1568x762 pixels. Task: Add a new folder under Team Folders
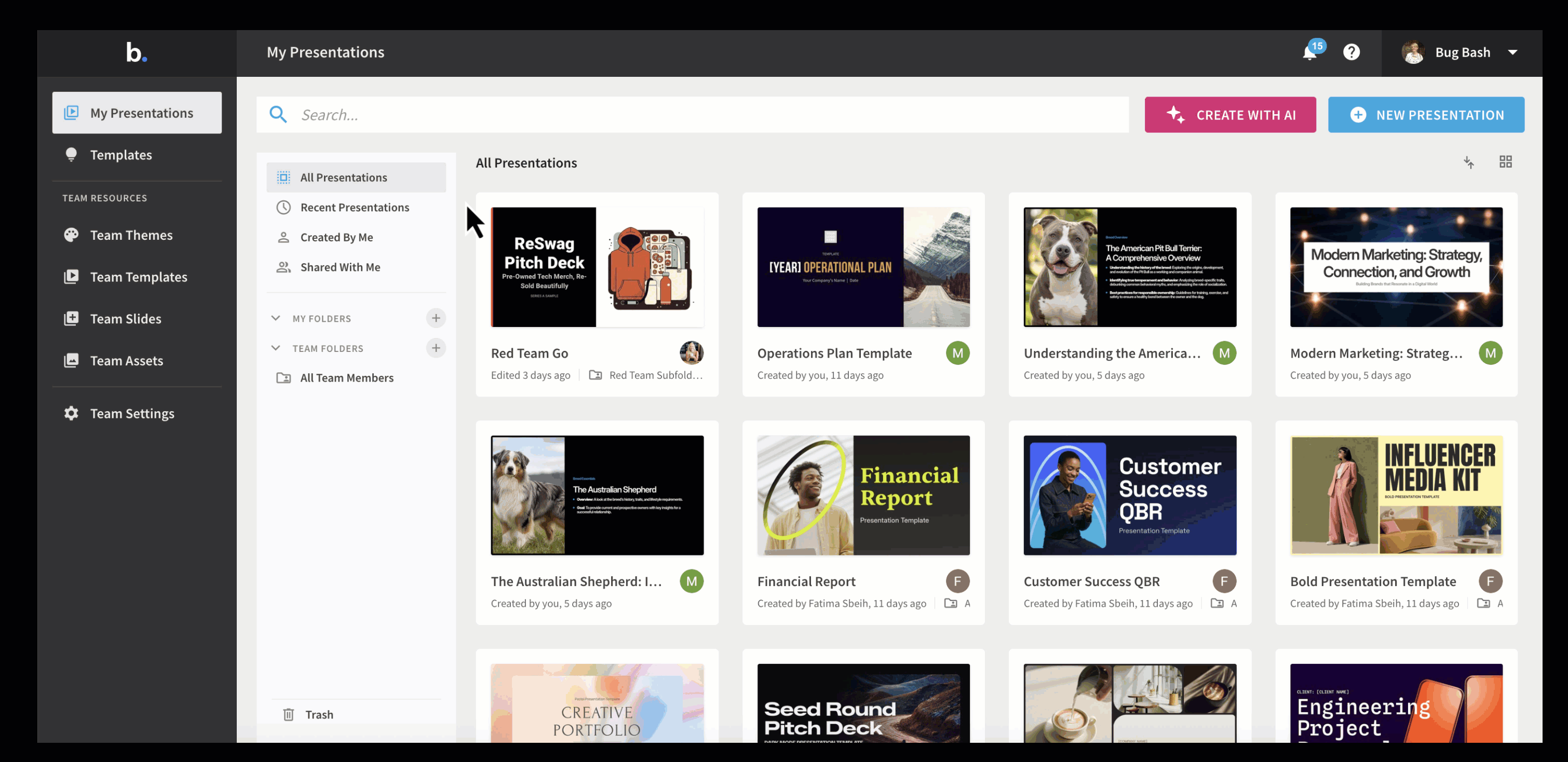[436, 348]
